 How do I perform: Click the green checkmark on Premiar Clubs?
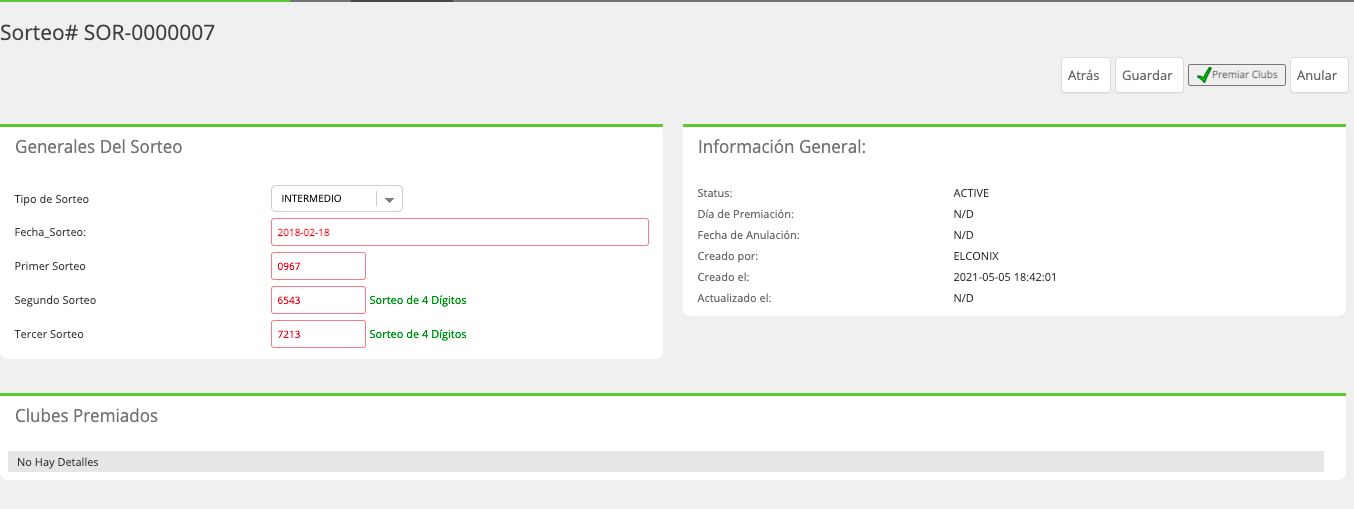[1203, 75]
